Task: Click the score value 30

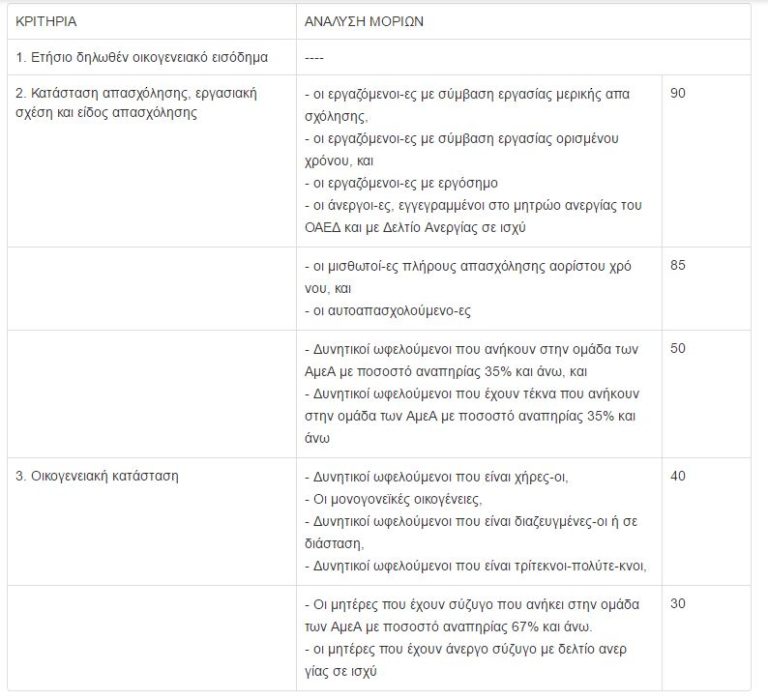Action: point(679,605)
